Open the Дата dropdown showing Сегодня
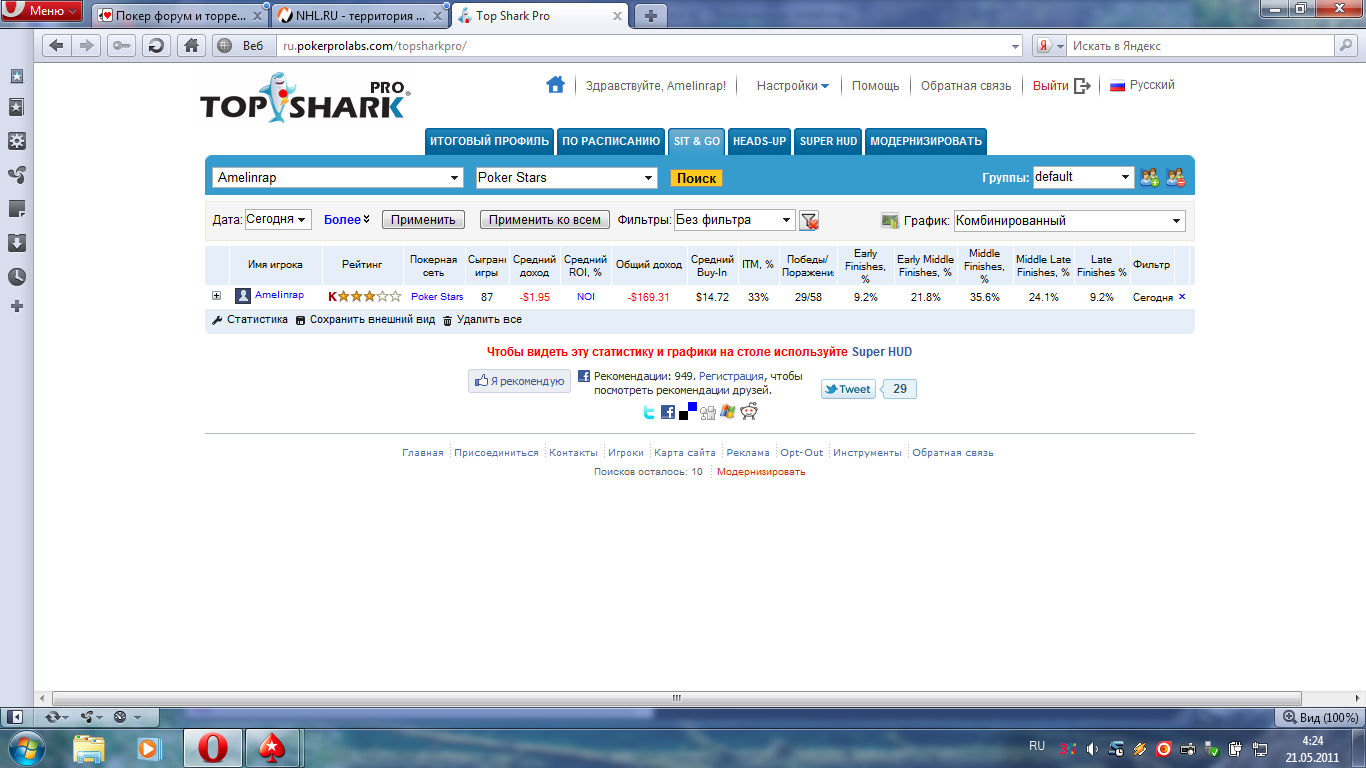This screenshot has height=768, width=1366. tap(278, 220)
